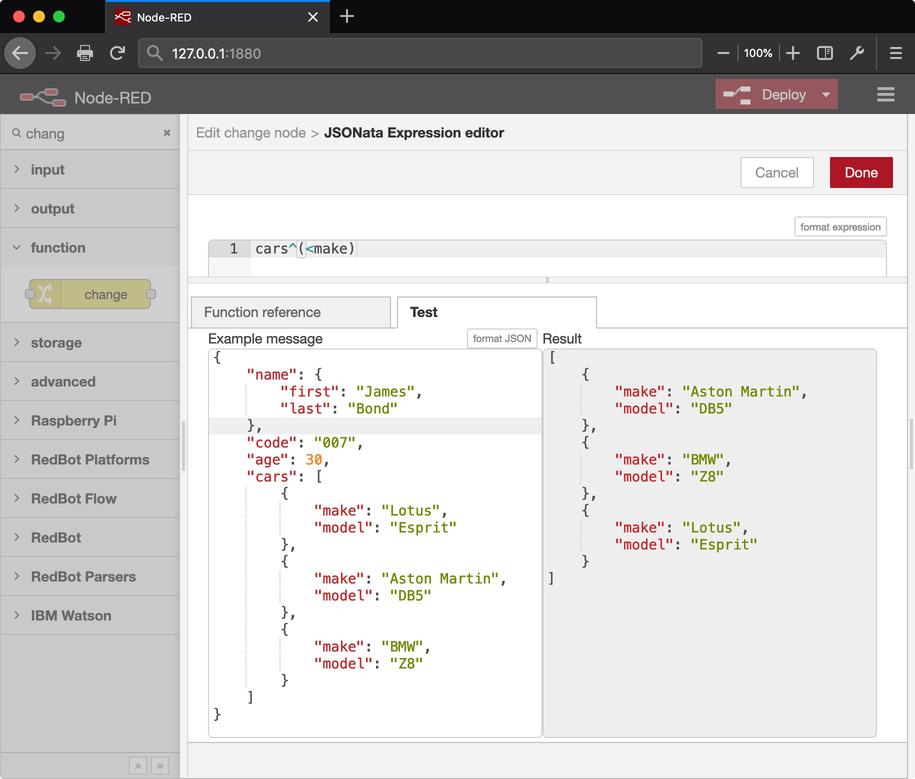Expand the output palette category

point(90,209)
